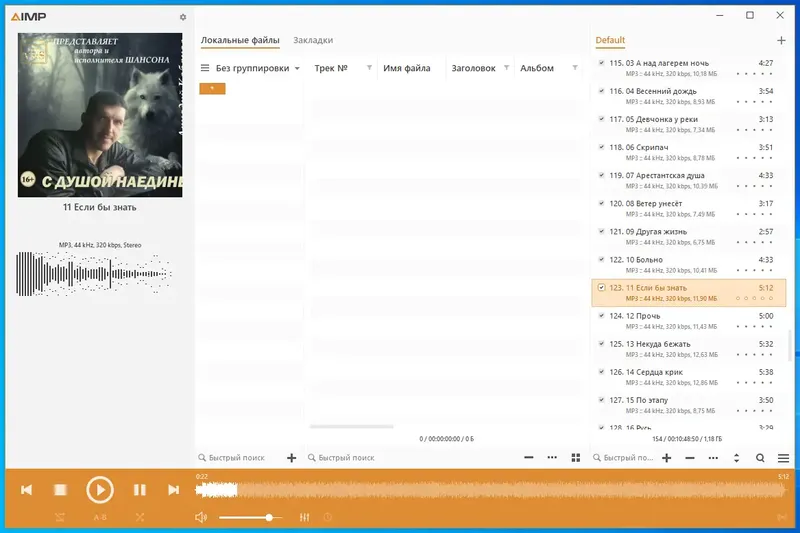This screenshot has height=533, width=800.
Task: Seek within the waveform progress bar
Action: coord(490,490)
